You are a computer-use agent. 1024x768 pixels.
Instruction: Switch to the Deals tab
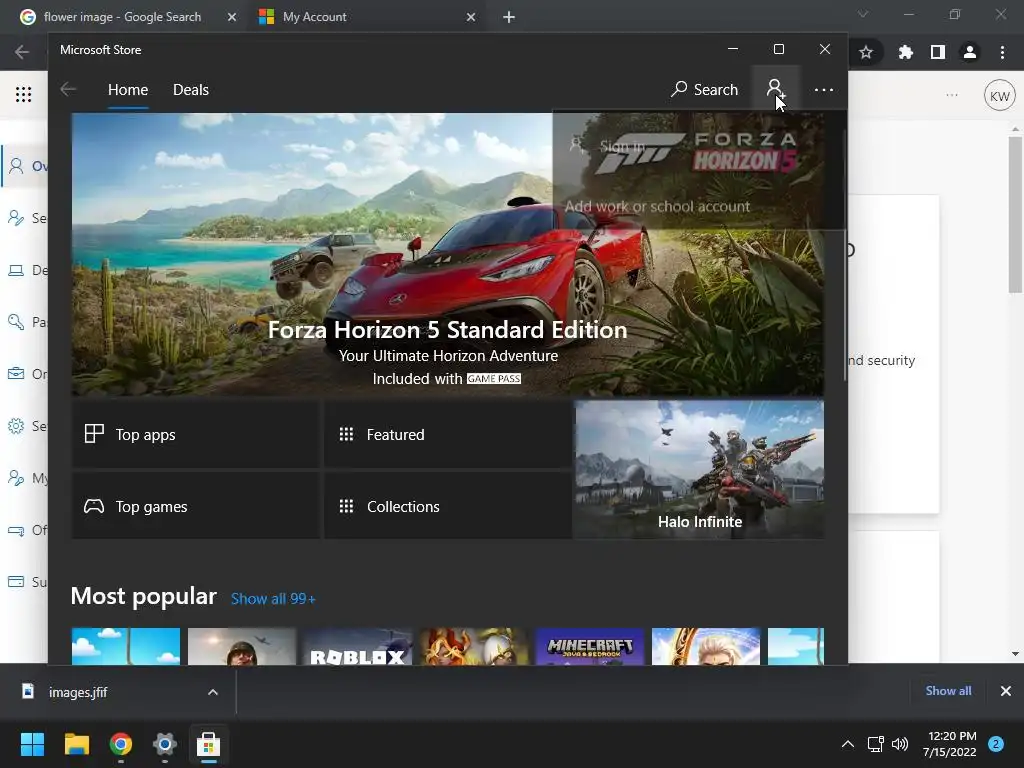click(x=191, y=89)
